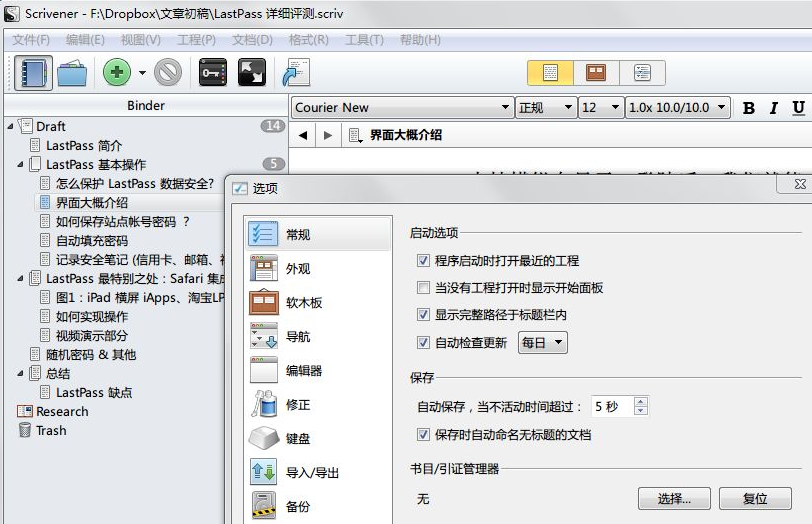Open the Collections folder toolbar icon
The height and width of the screenshot is (524, 812).
point(72,73)
